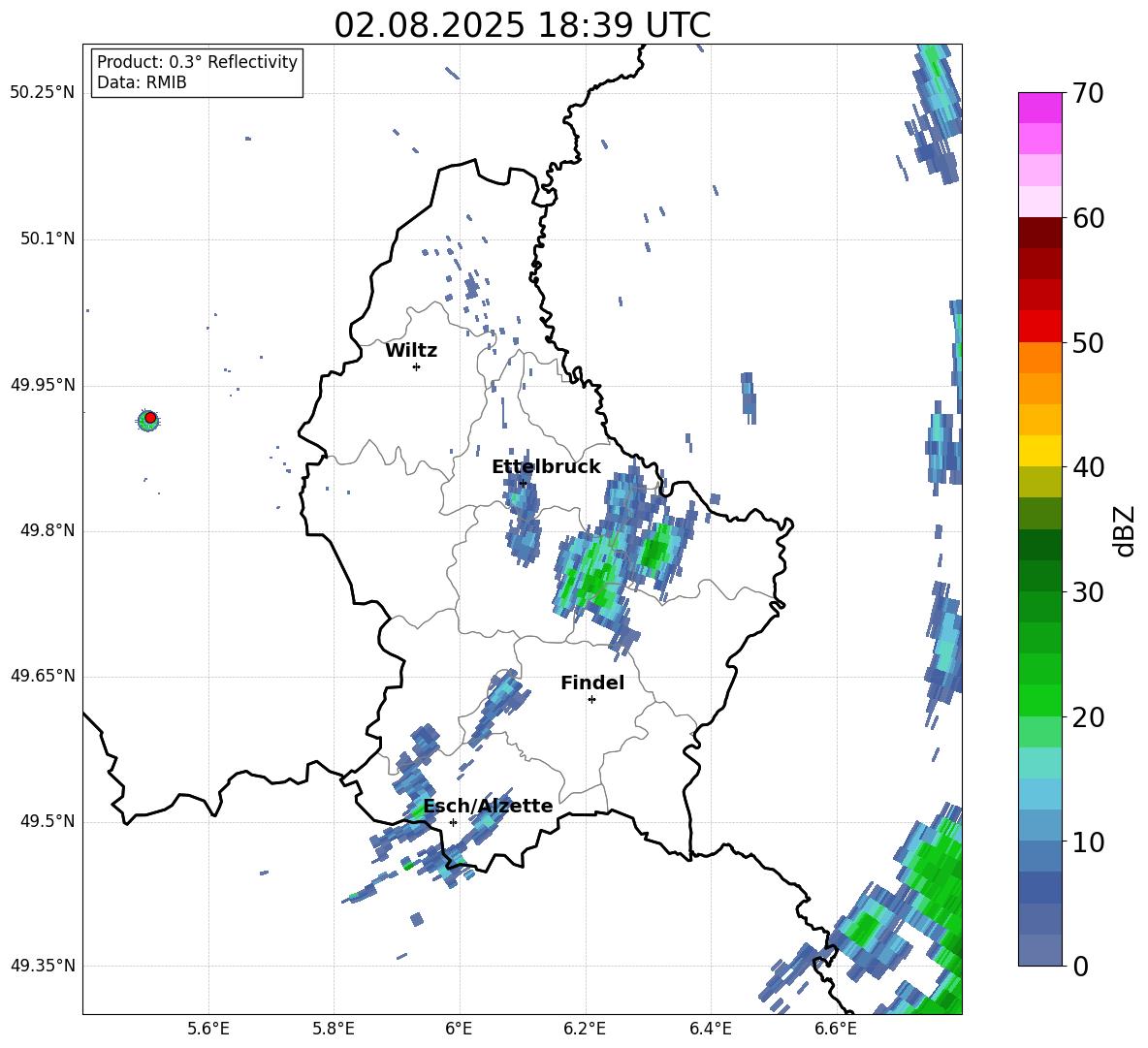Click the 5.6°E longitude label
Viewport: 1148px width, 1048px height.
208,1030
